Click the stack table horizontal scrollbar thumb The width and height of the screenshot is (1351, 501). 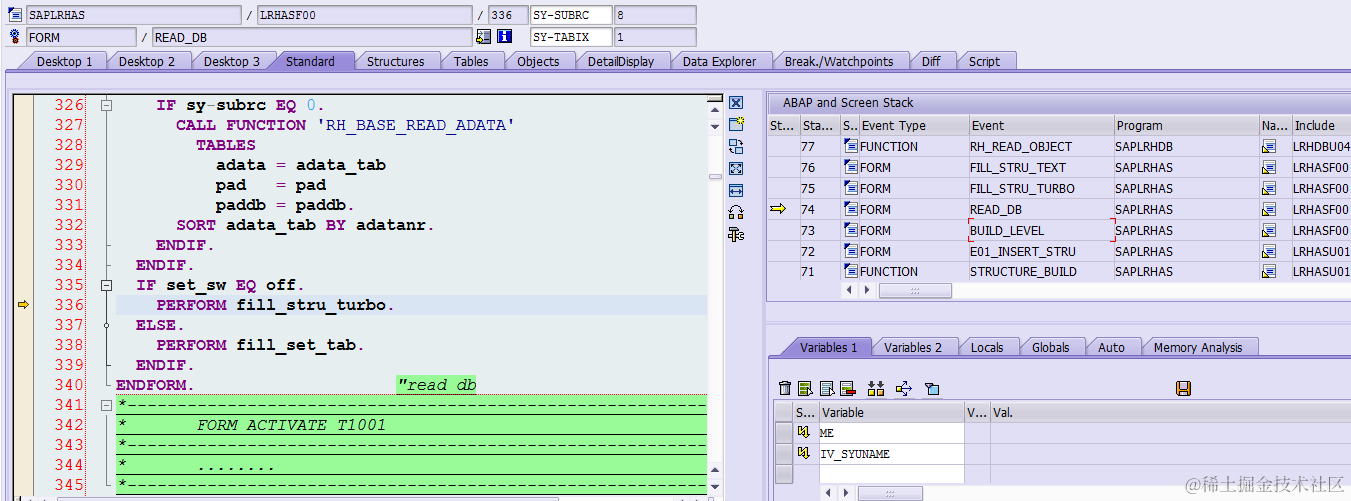(x=915, y=291)
